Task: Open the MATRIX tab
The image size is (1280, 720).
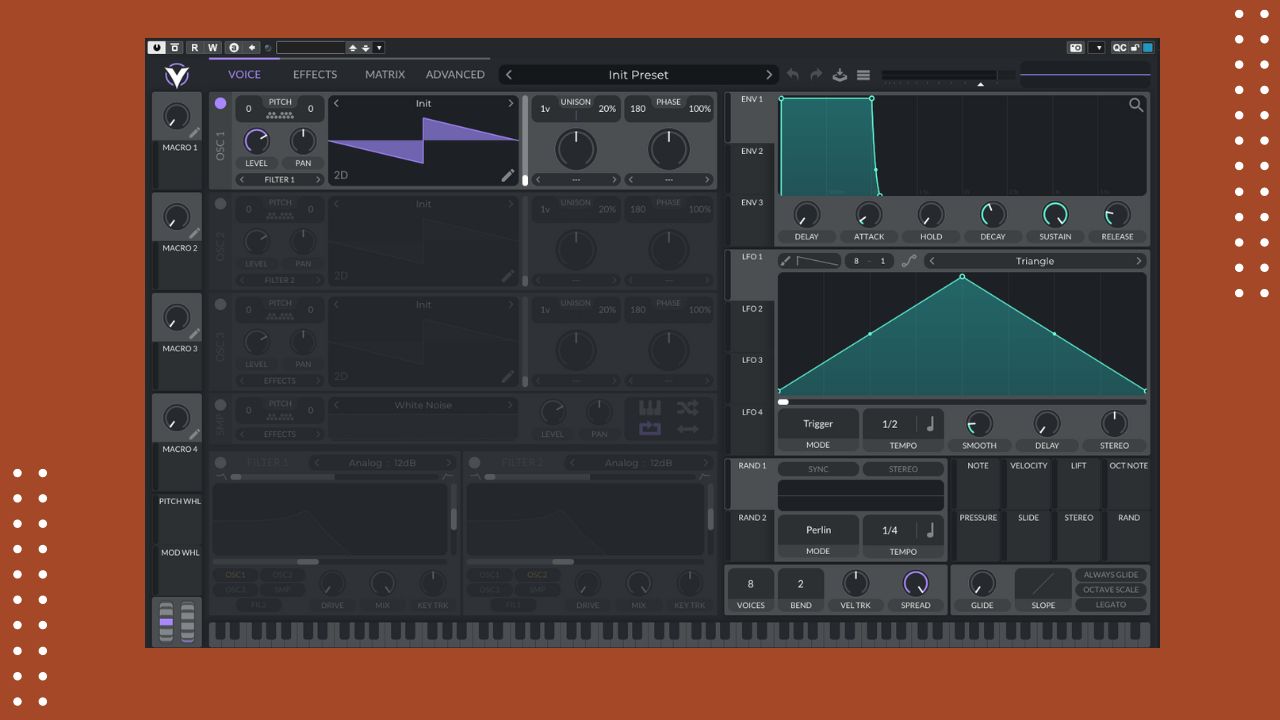Action: [383, 74]
